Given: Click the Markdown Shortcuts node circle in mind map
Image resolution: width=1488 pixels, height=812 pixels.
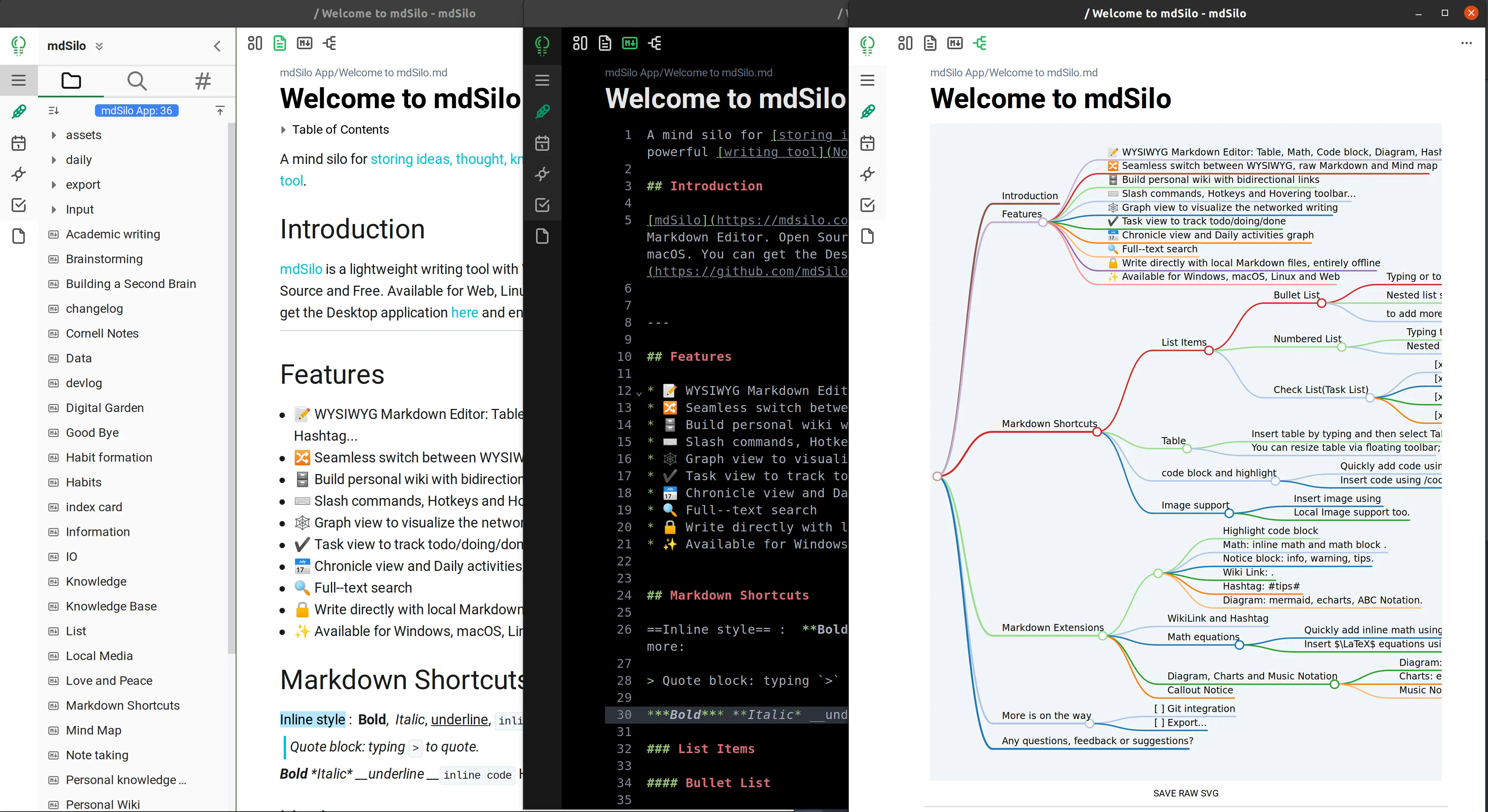Looking at the screenshot, I should pyautogui.click(x=1097, y=432).
